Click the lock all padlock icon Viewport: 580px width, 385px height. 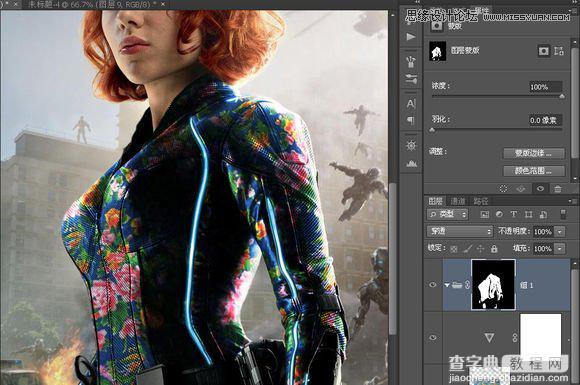pos(494,249)
